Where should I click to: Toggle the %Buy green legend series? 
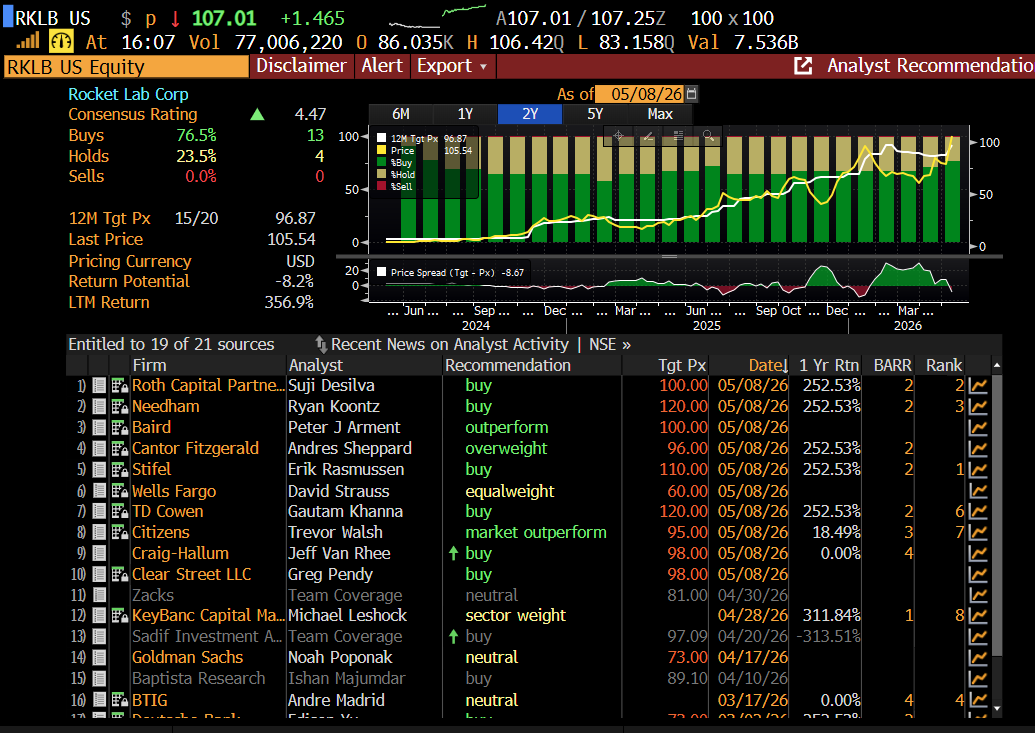(382, 162)
